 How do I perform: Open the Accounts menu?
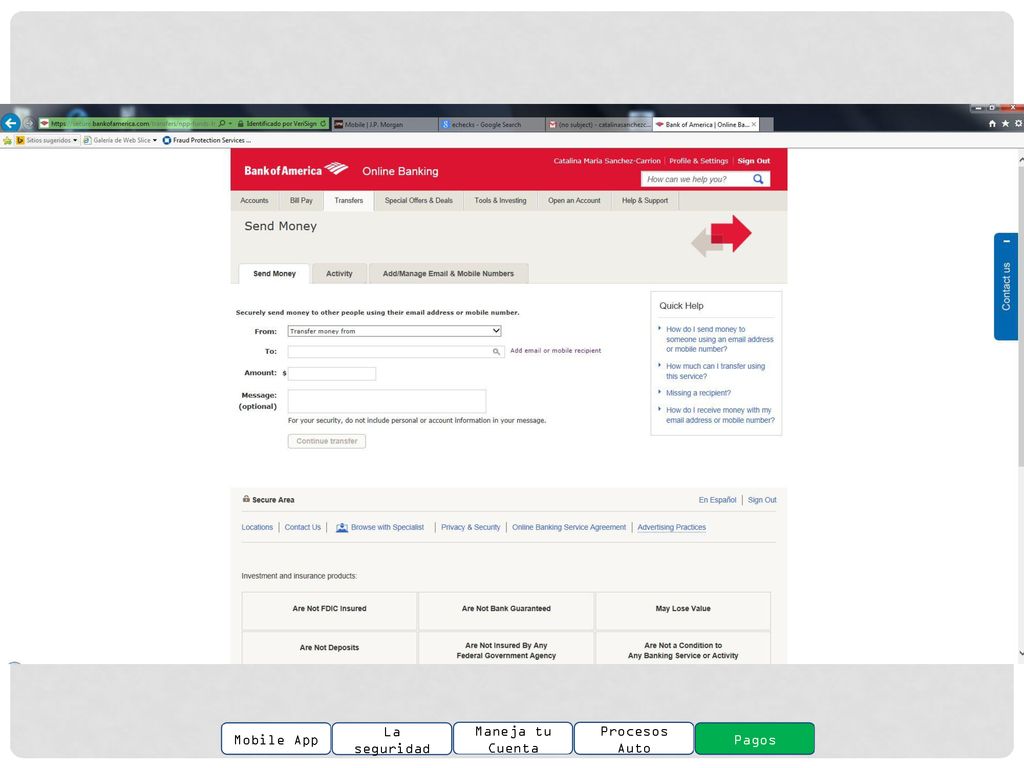pos(254,200)
